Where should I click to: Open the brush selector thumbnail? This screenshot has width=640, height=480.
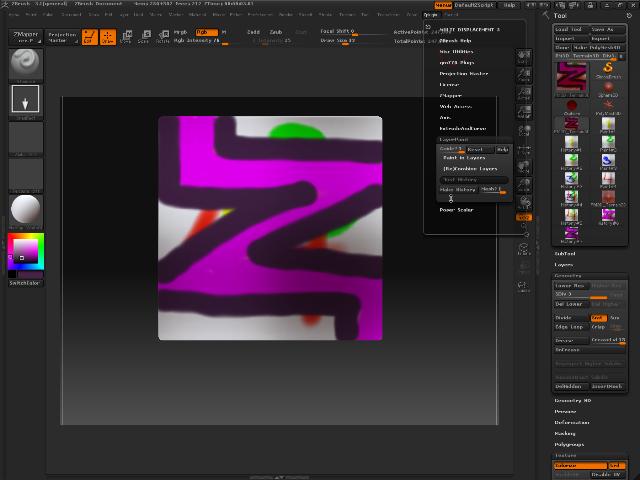point(25,64)
